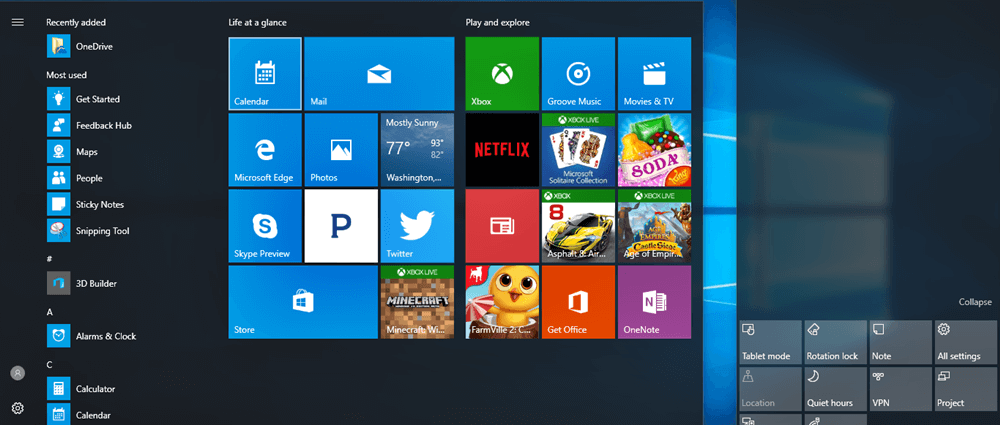
Task: Open the Project quick action
Action: (x=966, y=389)
